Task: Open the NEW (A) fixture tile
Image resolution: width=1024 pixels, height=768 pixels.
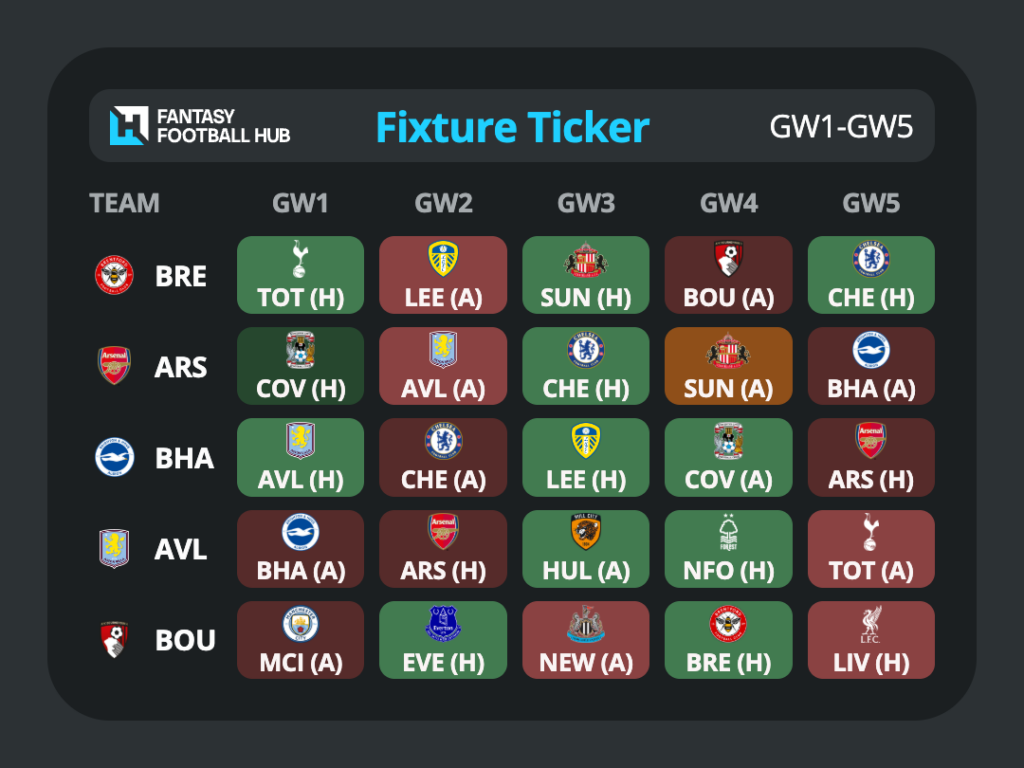Action: (586, 640)
